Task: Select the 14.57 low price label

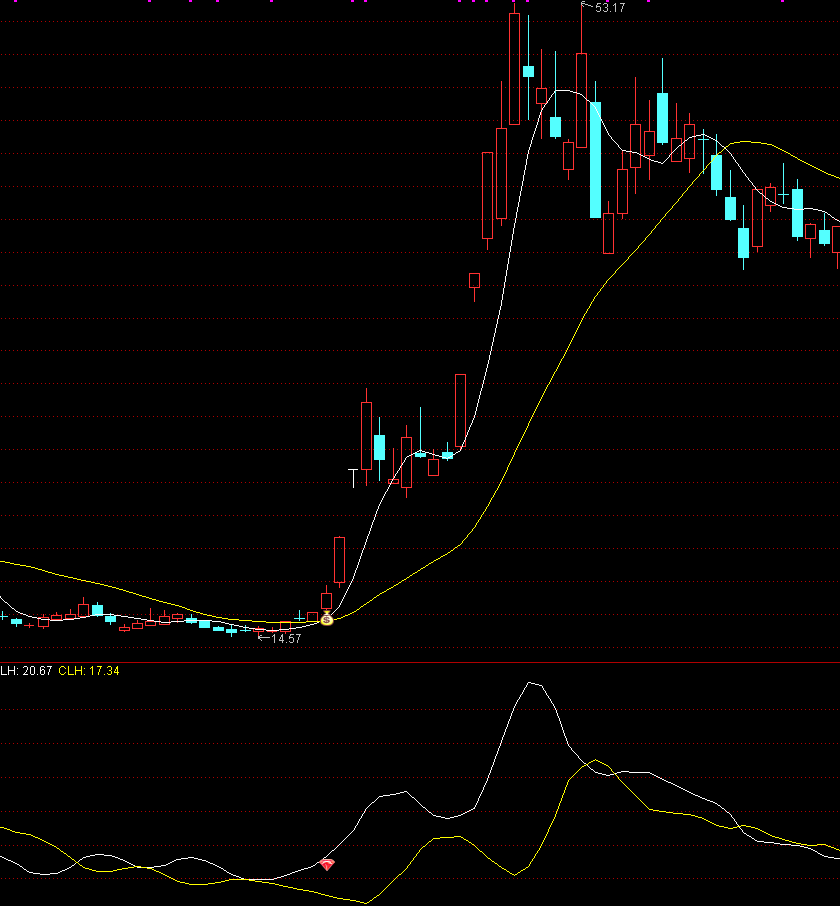Action: 286,638
